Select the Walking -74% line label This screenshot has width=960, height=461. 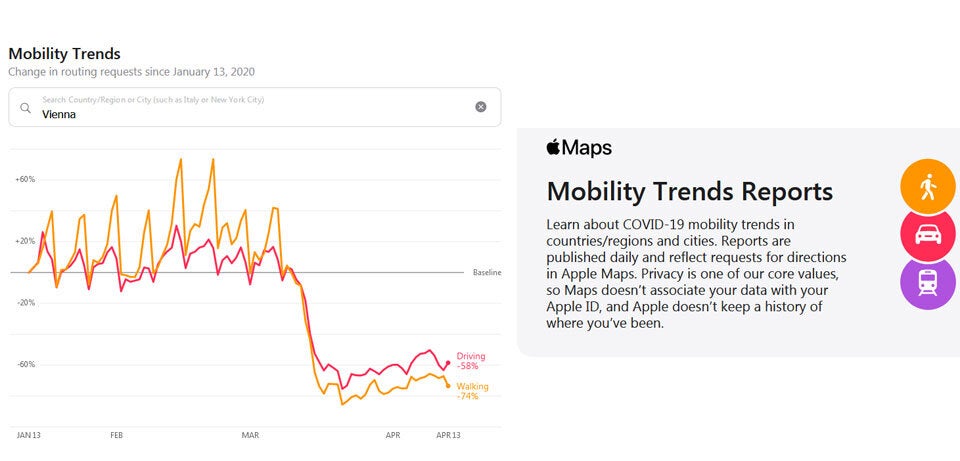(x=472, y=391)
